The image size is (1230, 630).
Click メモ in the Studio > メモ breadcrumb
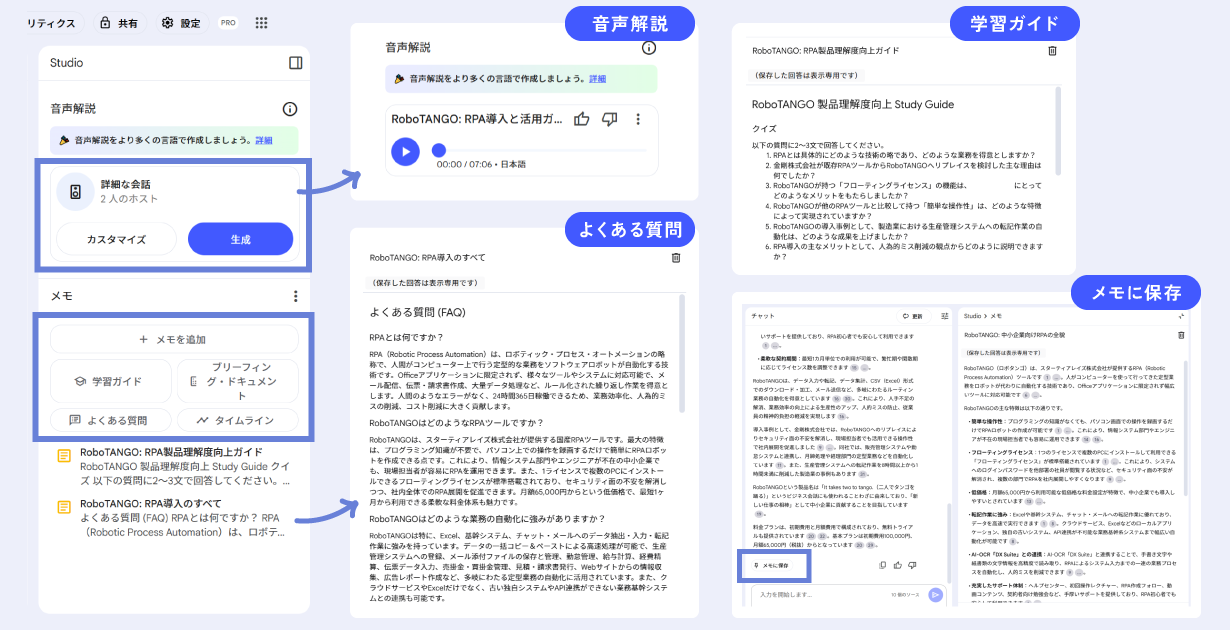click(x=996, y=316)
